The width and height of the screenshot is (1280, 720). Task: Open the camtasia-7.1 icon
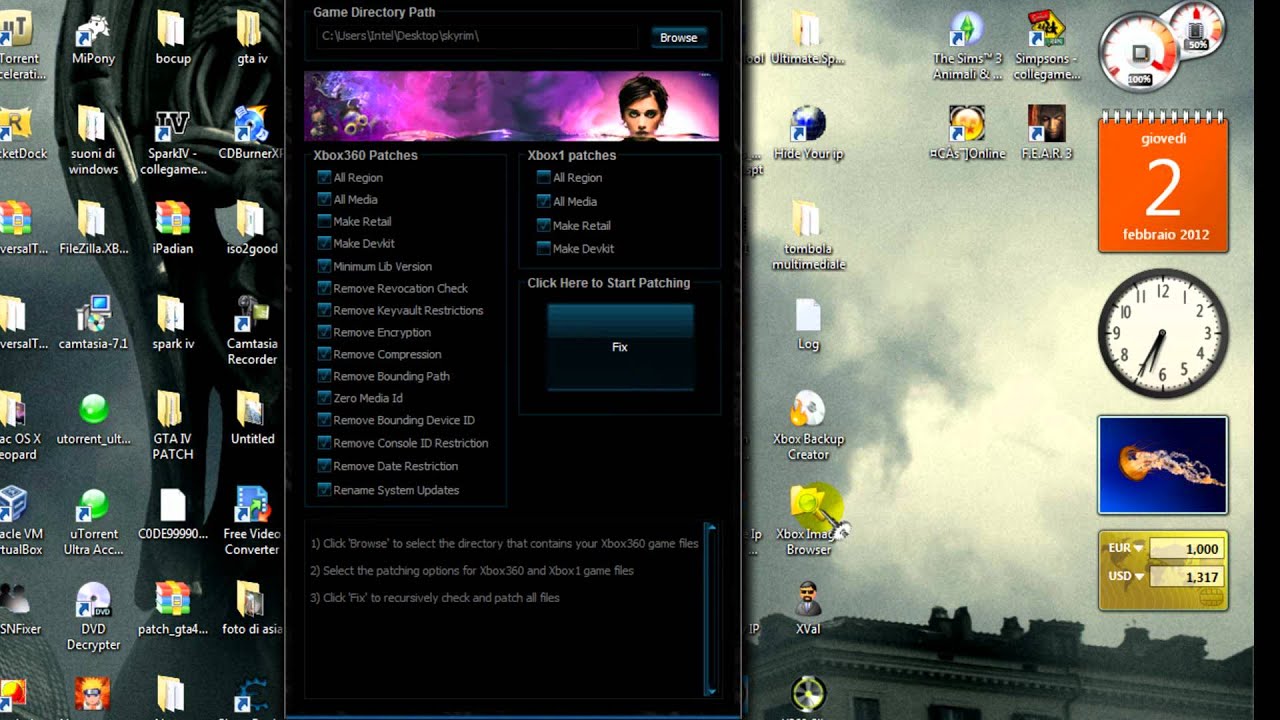93,322
